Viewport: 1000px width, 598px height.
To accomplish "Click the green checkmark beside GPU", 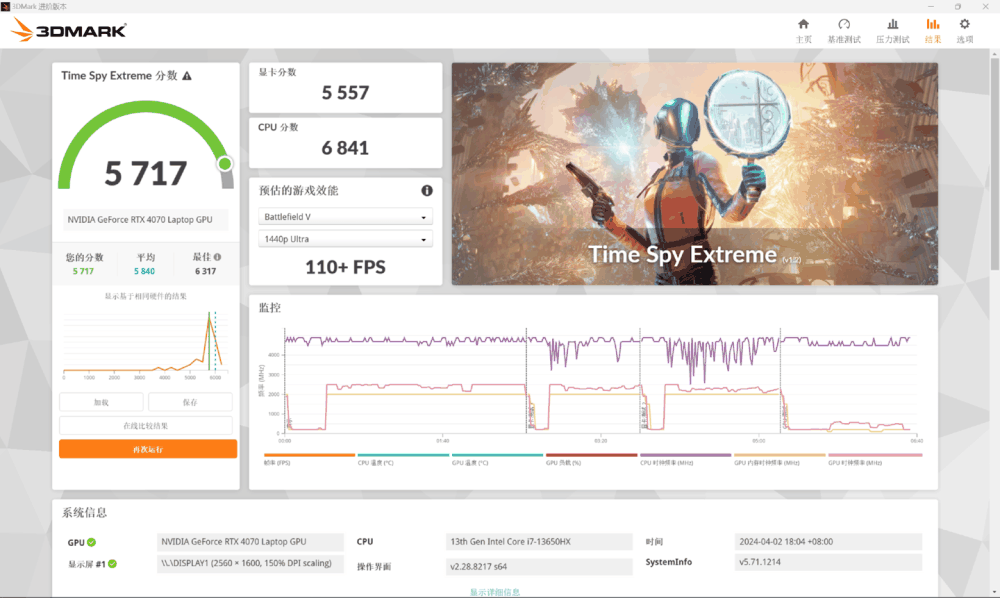I will pos(91,541).
